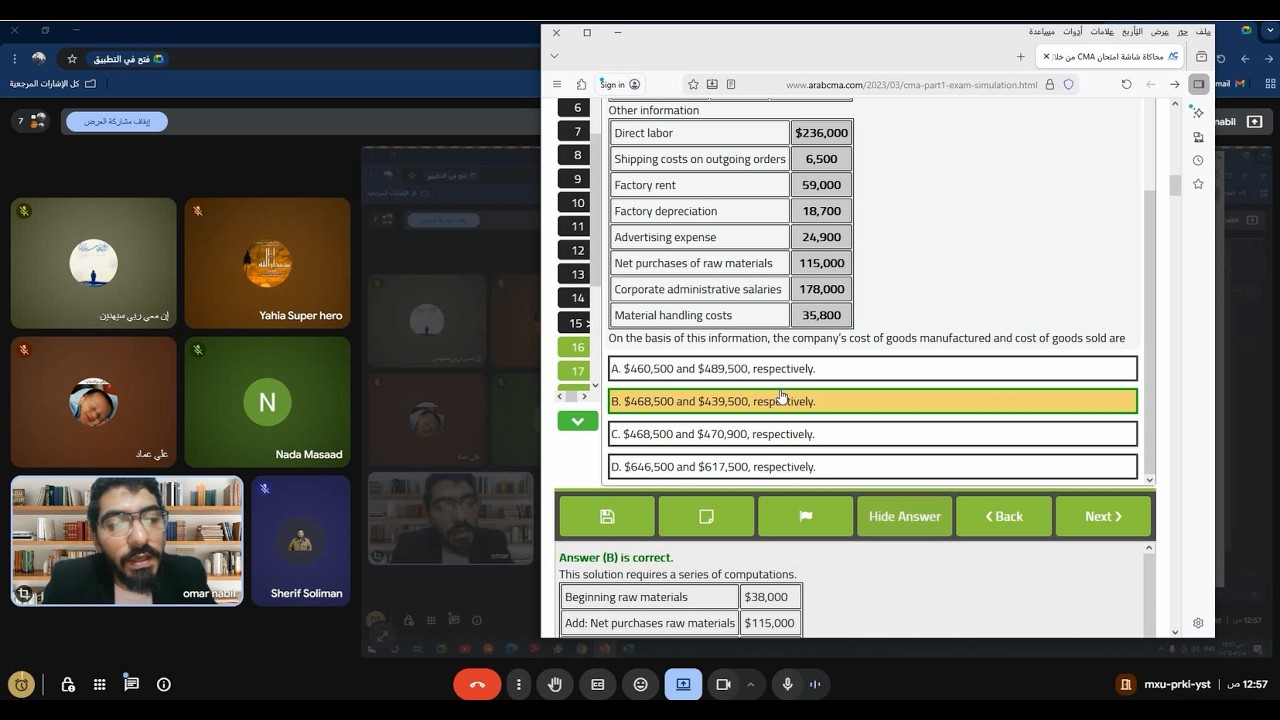Open site security padlock info
The width and height of the screenshot is (1280, 720).
(x=1049, y=85)
